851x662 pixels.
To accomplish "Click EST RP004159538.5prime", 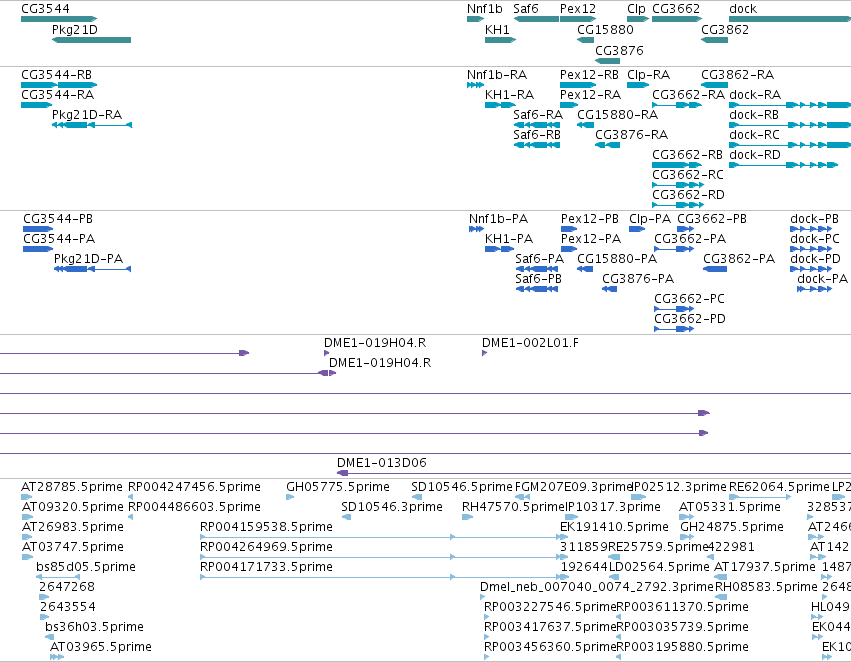I will 384,537.
